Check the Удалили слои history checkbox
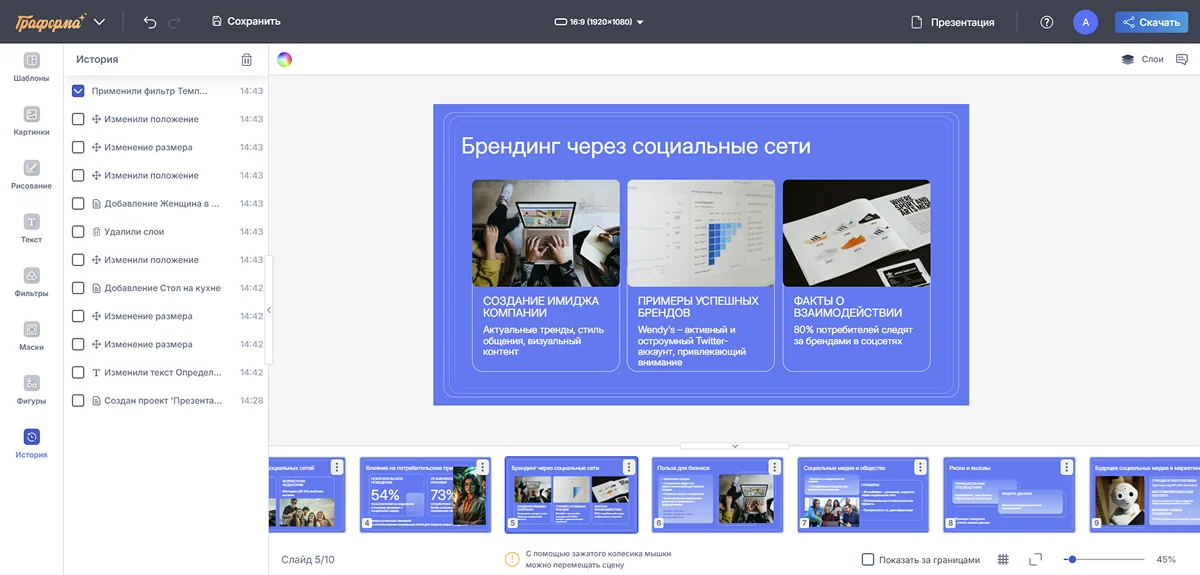 pos(78,231)
